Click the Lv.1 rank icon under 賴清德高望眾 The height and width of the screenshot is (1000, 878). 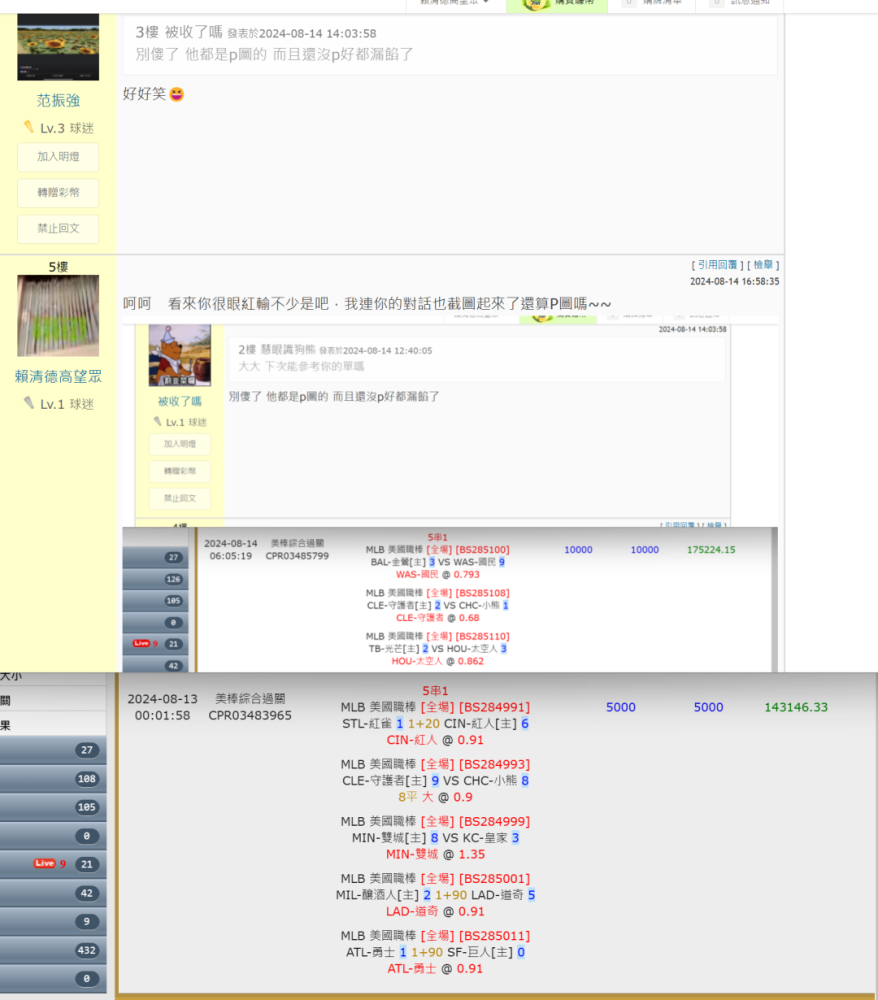pyautogui.click(x=29, y=404)
